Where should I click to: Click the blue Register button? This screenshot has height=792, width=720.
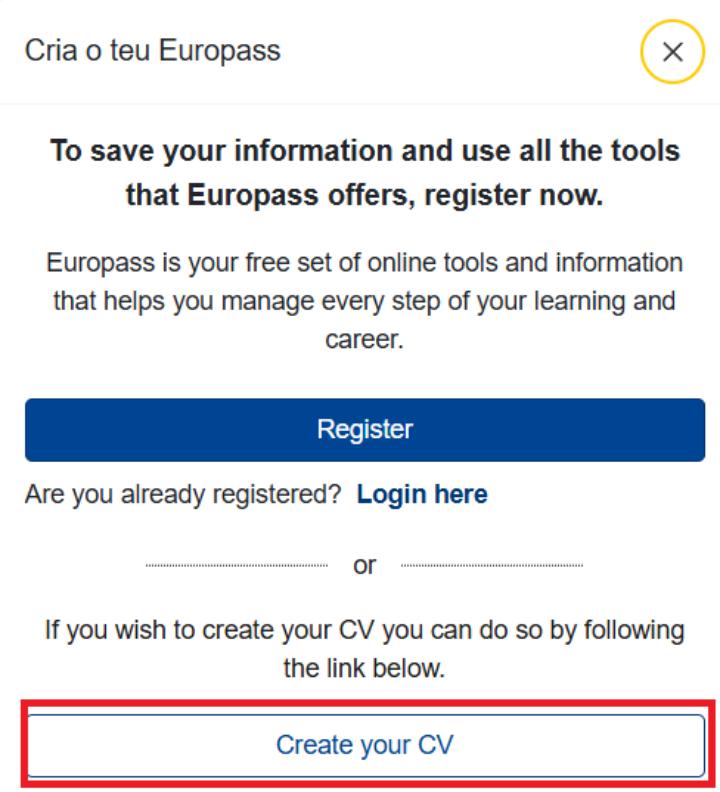tap(364, 430)
